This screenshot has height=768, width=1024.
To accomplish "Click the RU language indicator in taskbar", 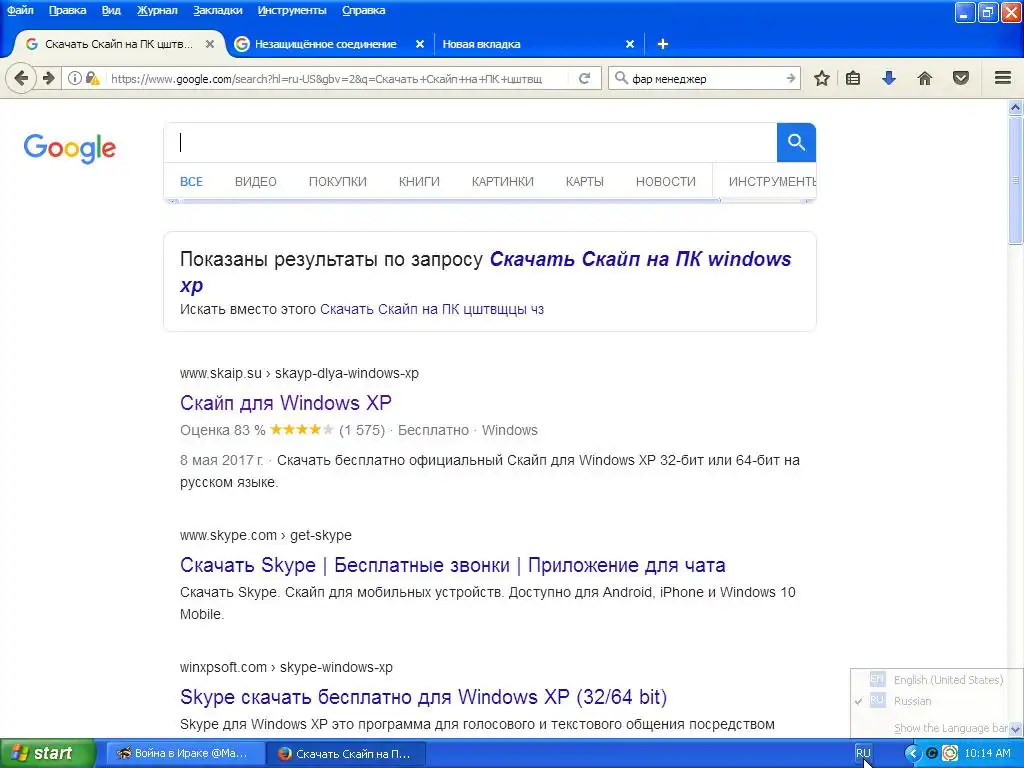I will (863, 753).
